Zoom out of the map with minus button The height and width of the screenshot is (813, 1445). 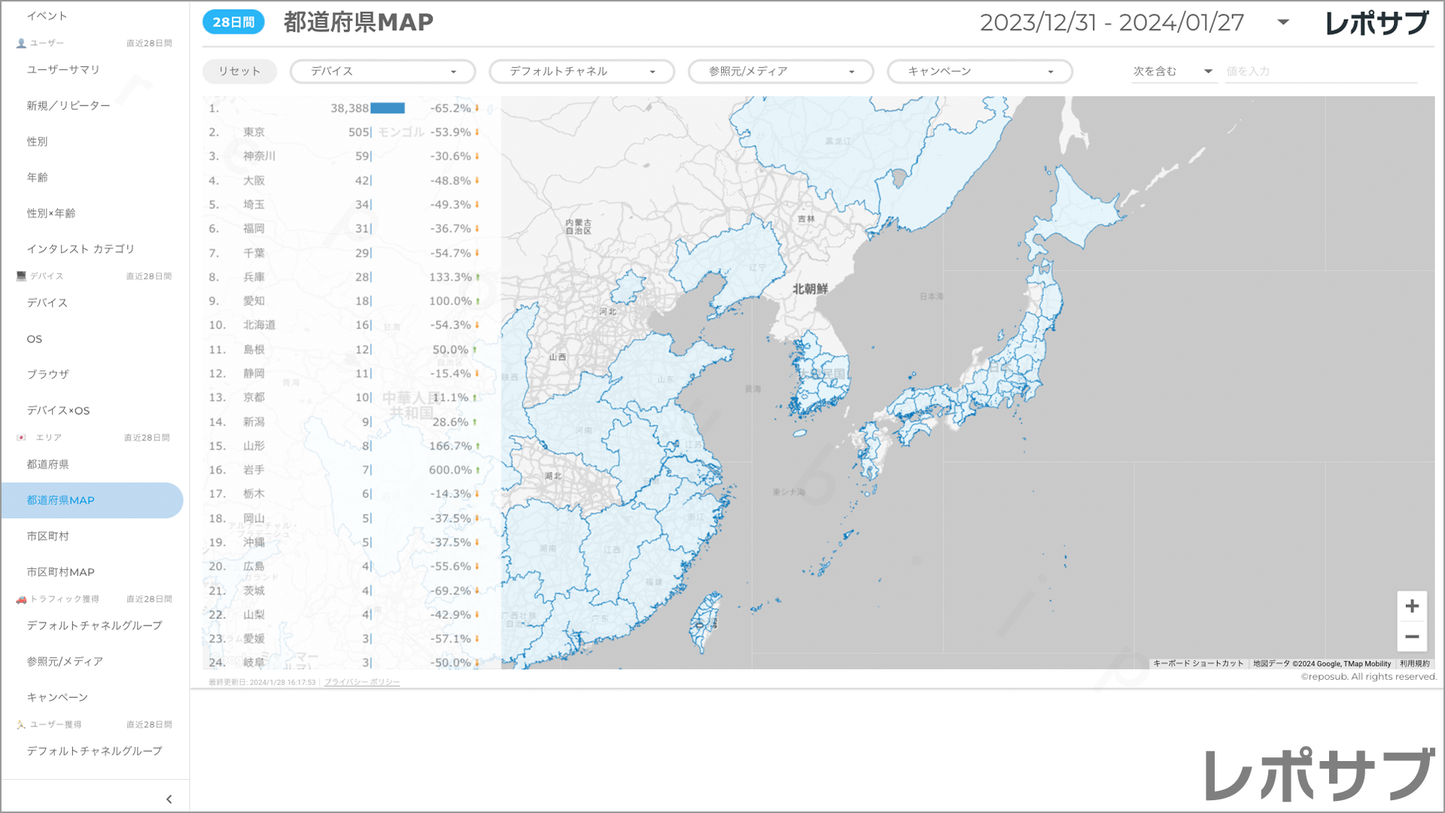[x=1411, y=637]
